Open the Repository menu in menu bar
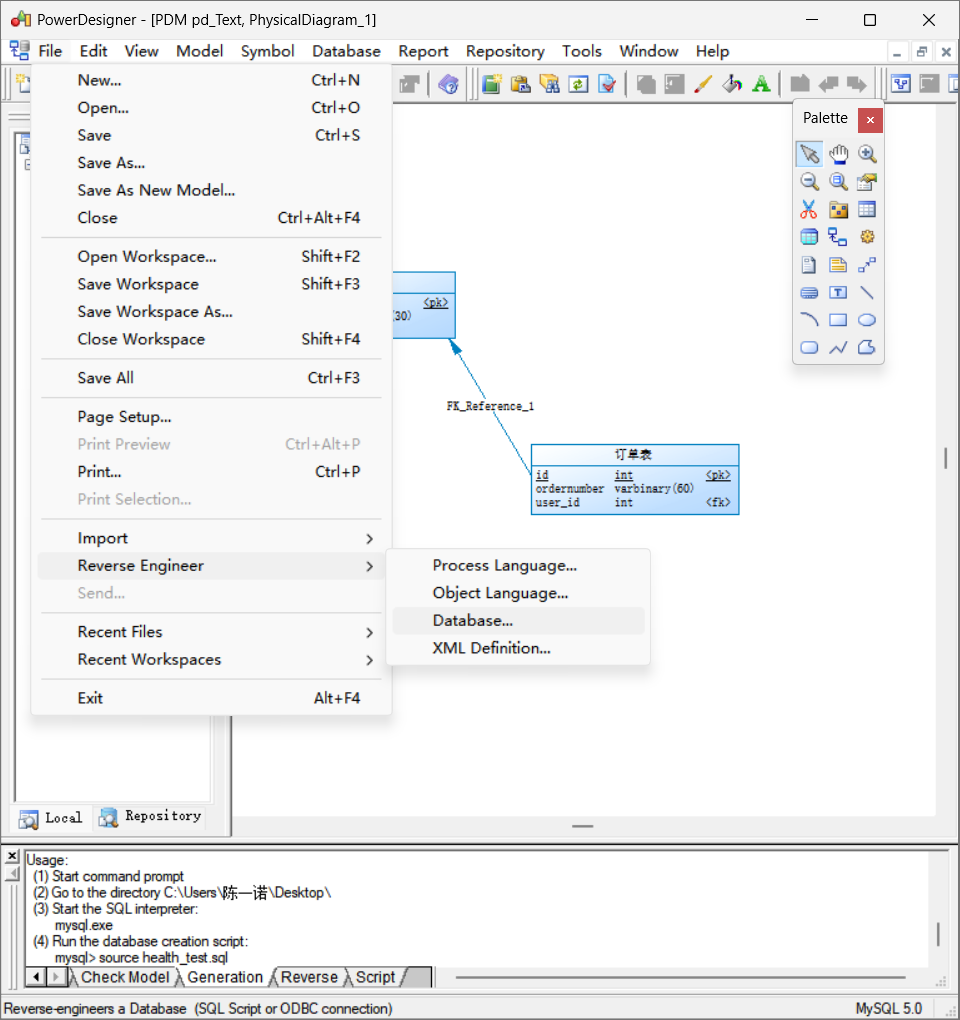Image resolution: width=960 pixels, height=1020 pixels. coord(505,51)
